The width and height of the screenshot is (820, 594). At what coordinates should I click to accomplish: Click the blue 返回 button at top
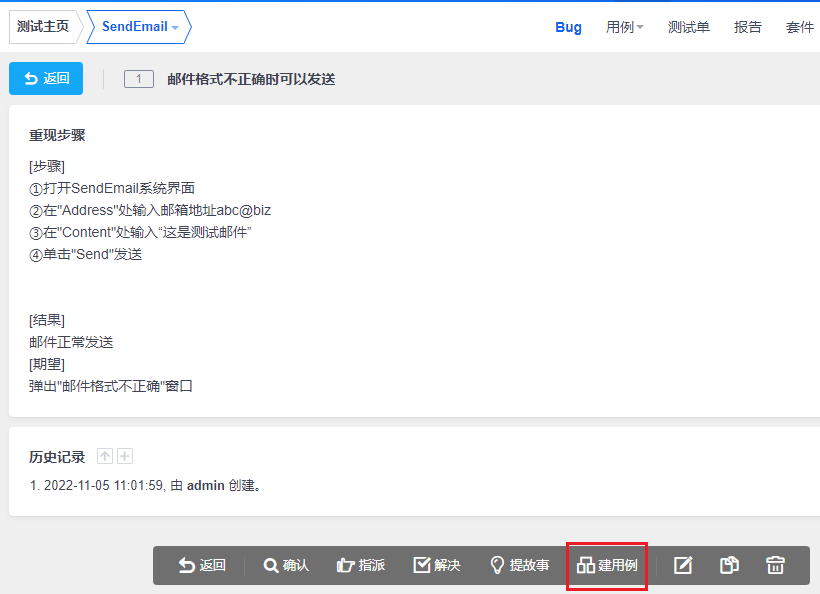coord(46,78)
